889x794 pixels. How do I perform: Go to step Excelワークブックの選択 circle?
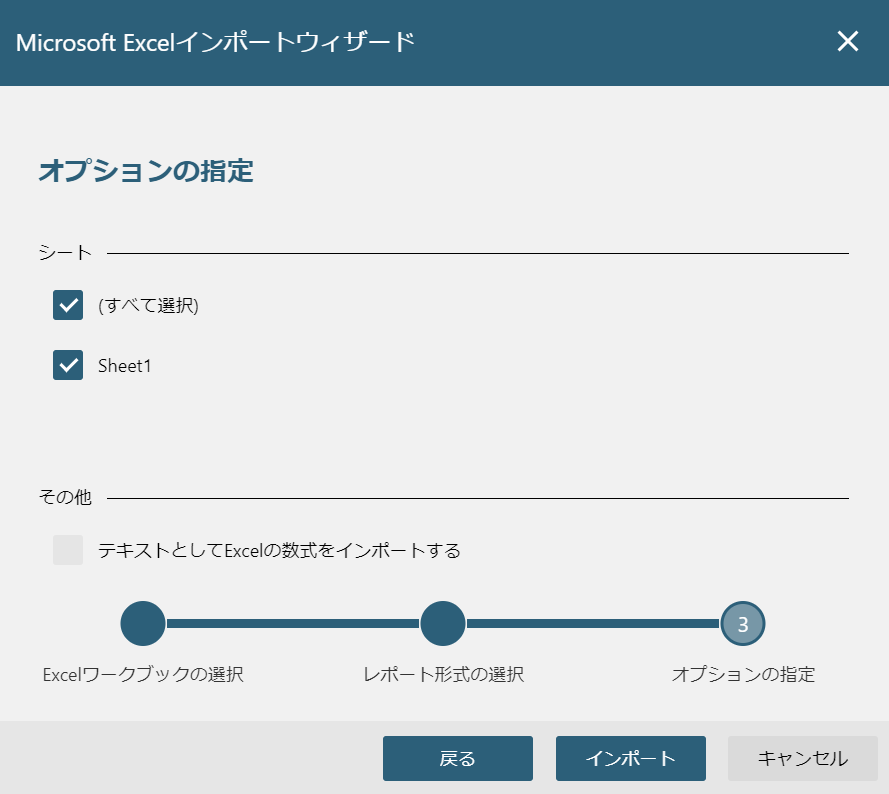click(x=143, y=624)
